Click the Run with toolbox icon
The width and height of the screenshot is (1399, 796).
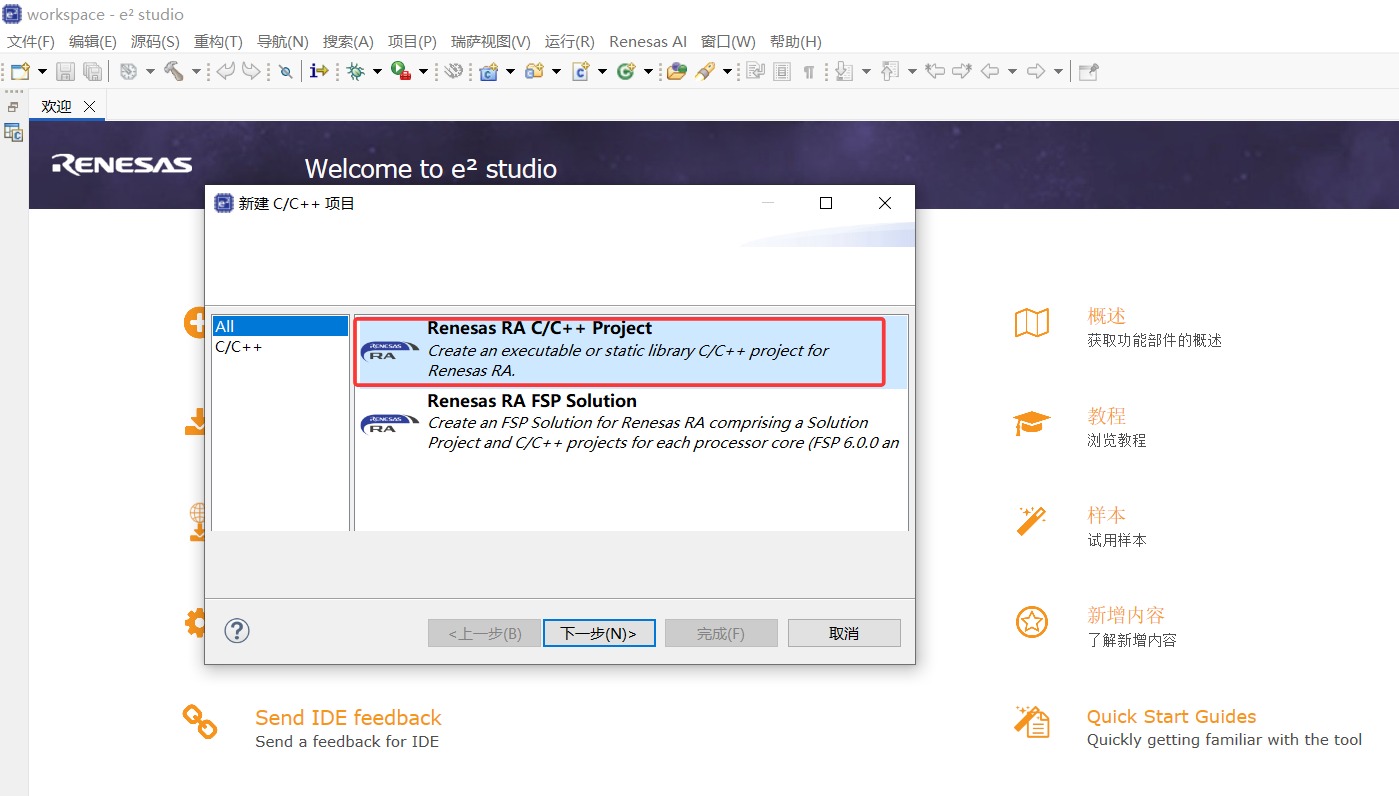point(401,71)
